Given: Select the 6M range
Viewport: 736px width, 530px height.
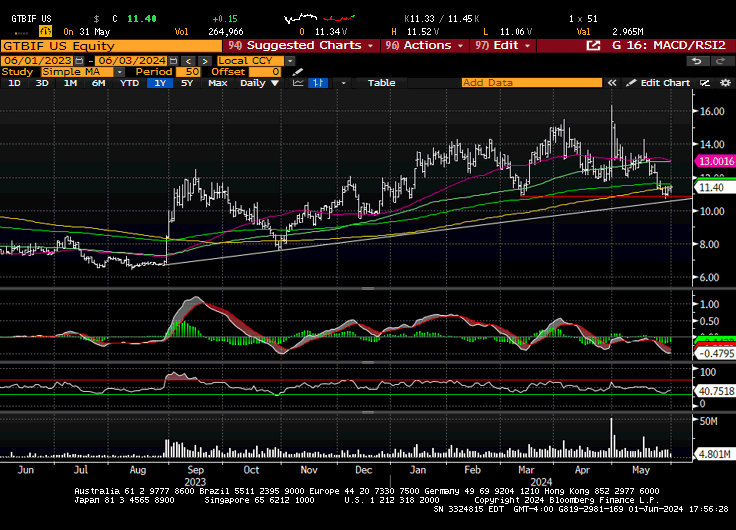Looking at the screenshot, I should point(98,83).
